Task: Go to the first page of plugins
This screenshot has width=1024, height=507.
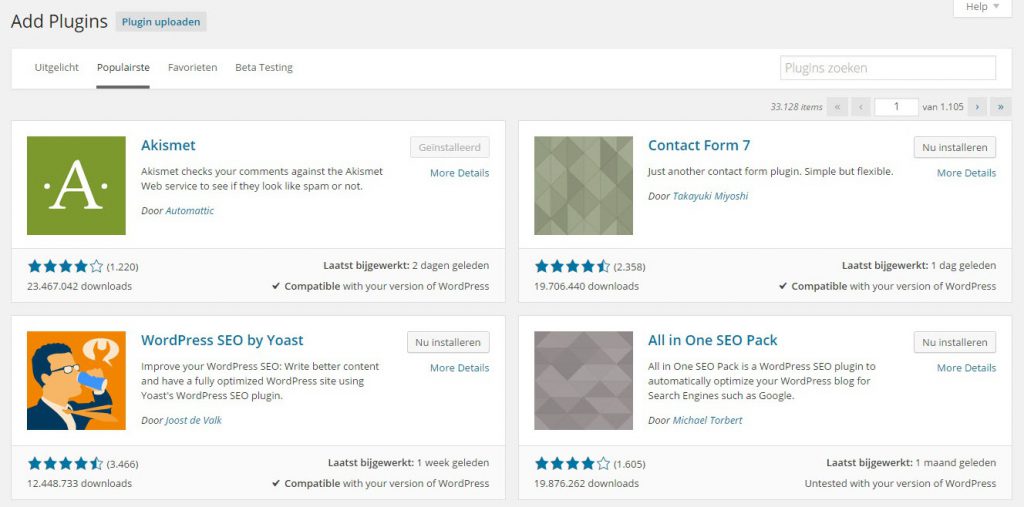Action: coord(837,106)
